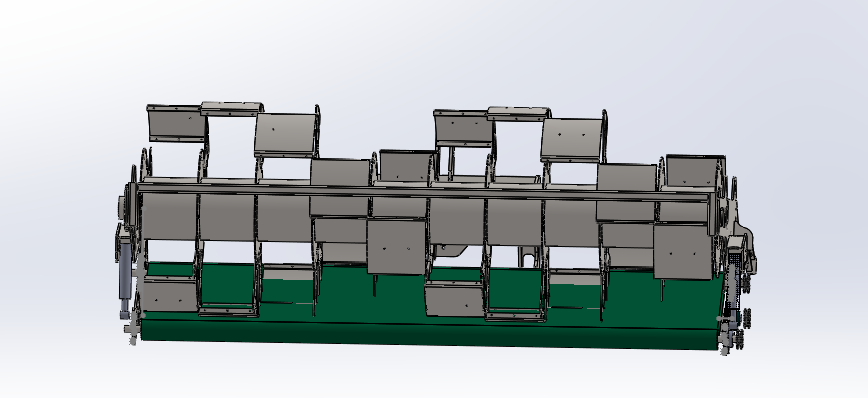Select the tilted top paddle in left group

(285, 135)
